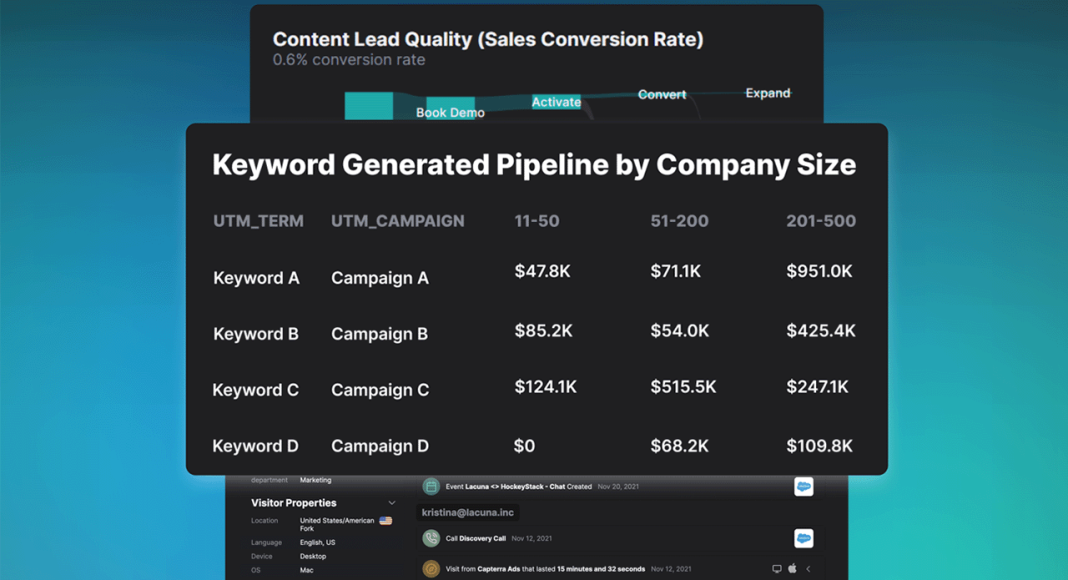Click the $68.2K value
The image size is (1068, 580).
coord(679,446)
